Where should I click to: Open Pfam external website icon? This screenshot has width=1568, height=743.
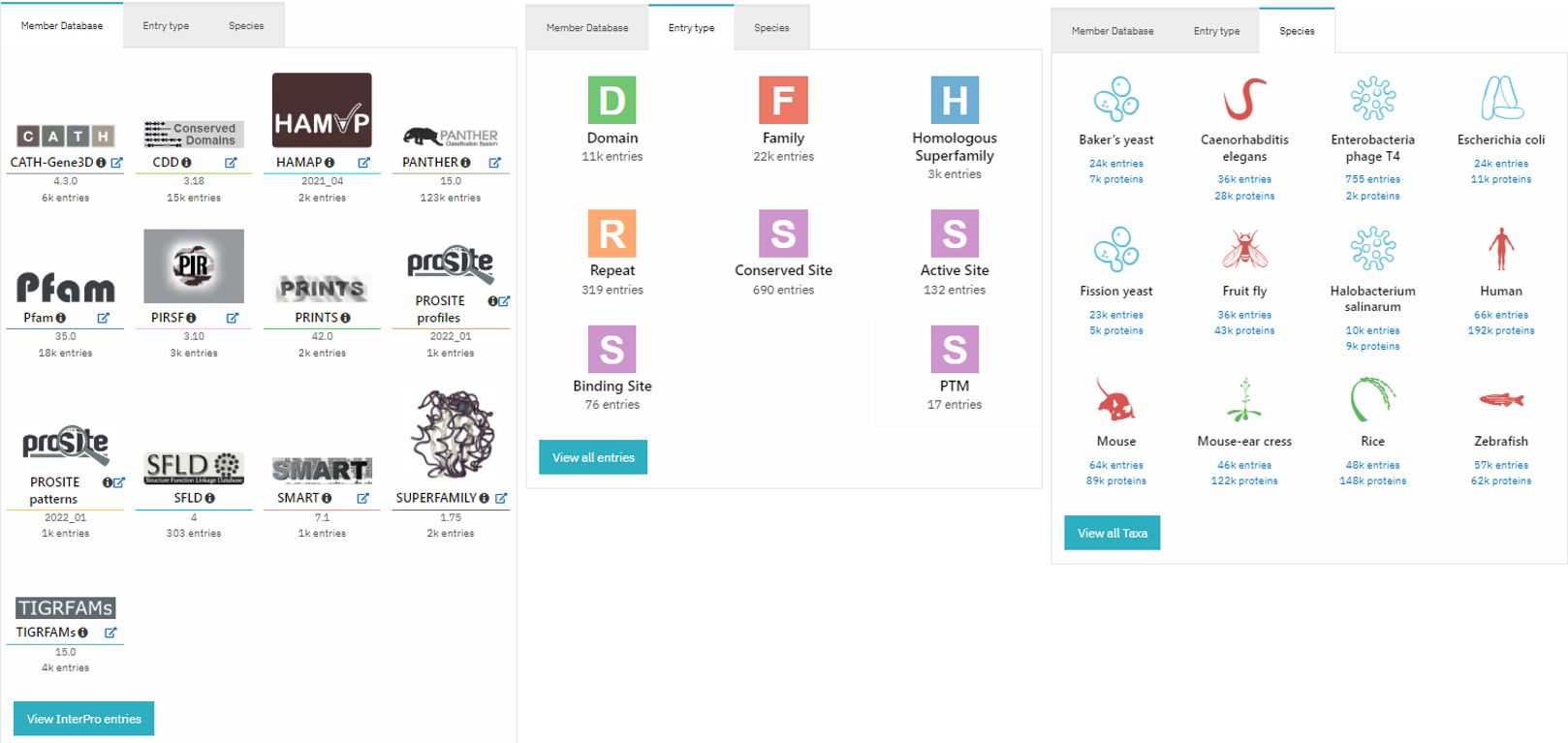point(104,318)
